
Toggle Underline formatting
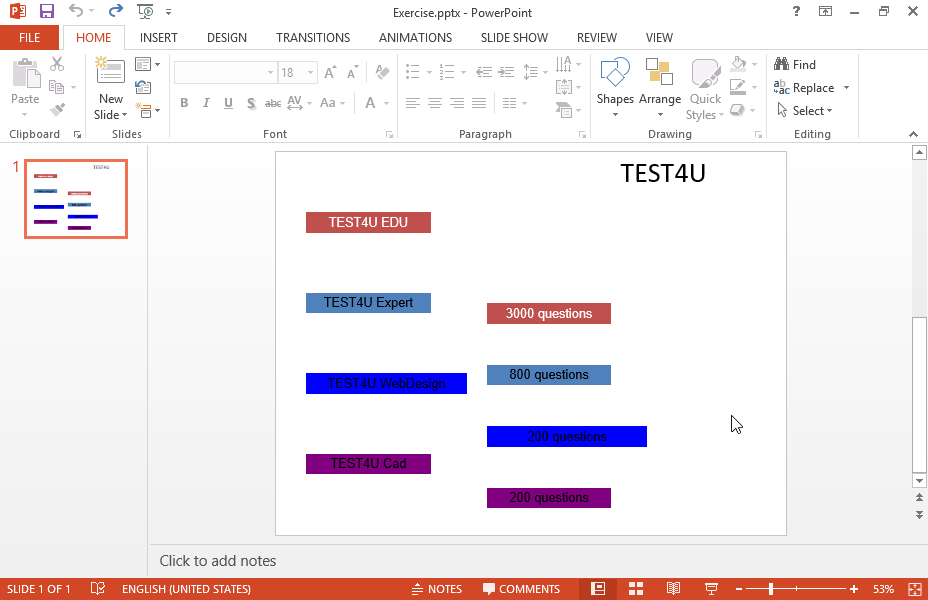click(x=228, y=103)
